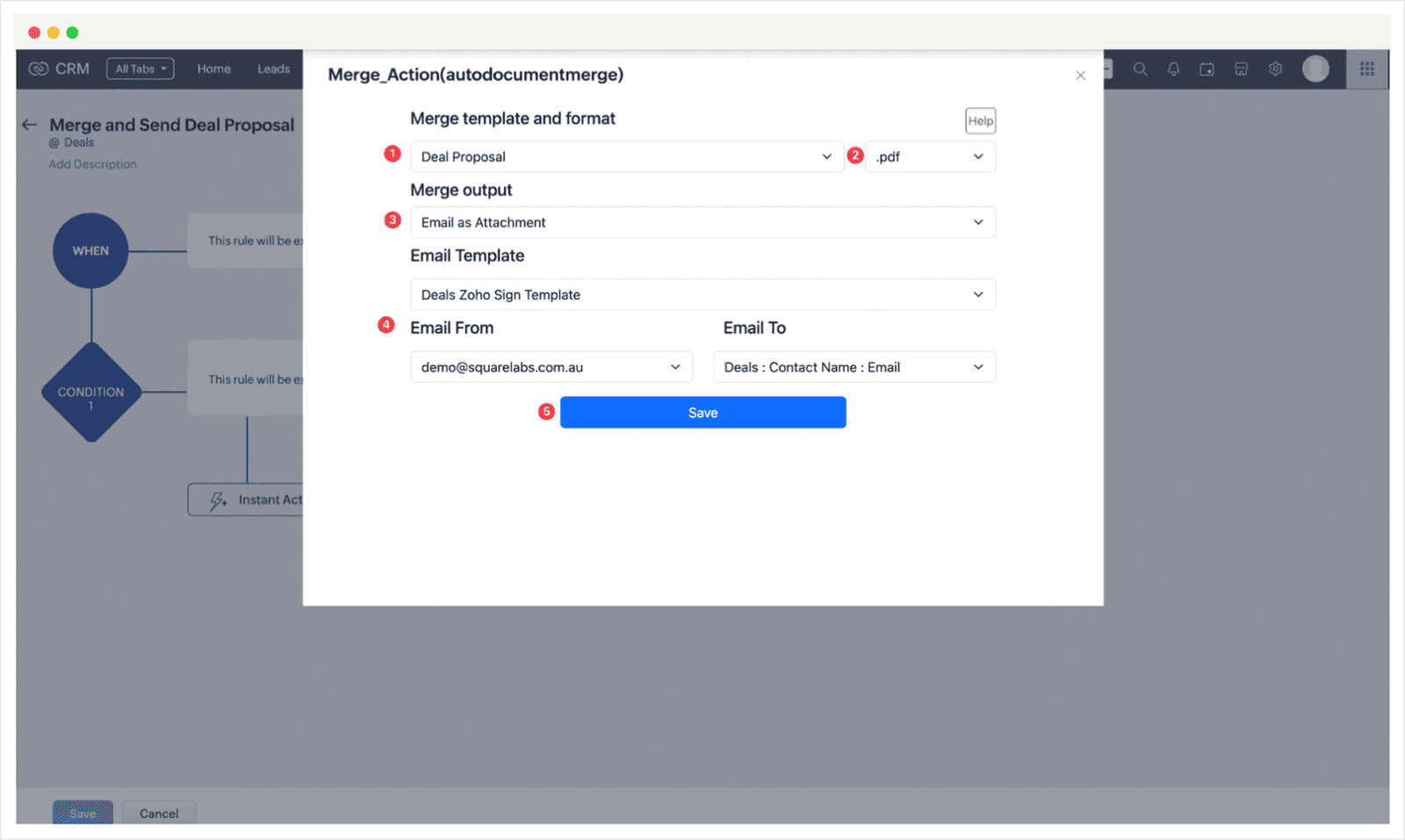The height and width of the screenshot is (840, 1405).
Task: Click the bottom-left Save rule button
Action: point(83,813)
